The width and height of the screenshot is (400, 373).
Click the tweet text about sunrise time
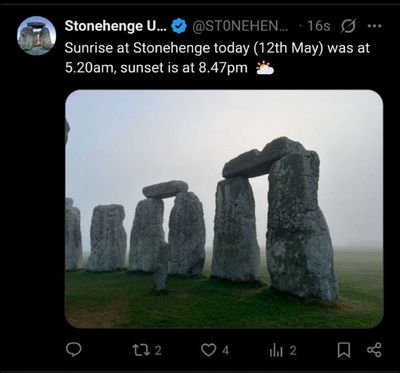pyautogui.click(x=217, y=58)
